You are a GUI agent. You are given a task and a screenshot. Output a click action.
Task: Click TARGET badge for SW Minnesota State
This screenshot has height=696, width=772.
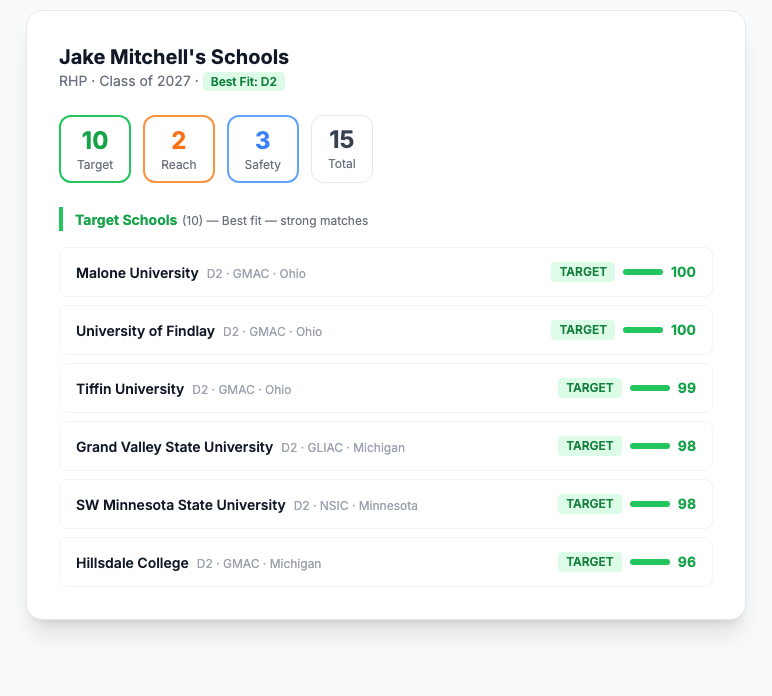pos(590,504)
